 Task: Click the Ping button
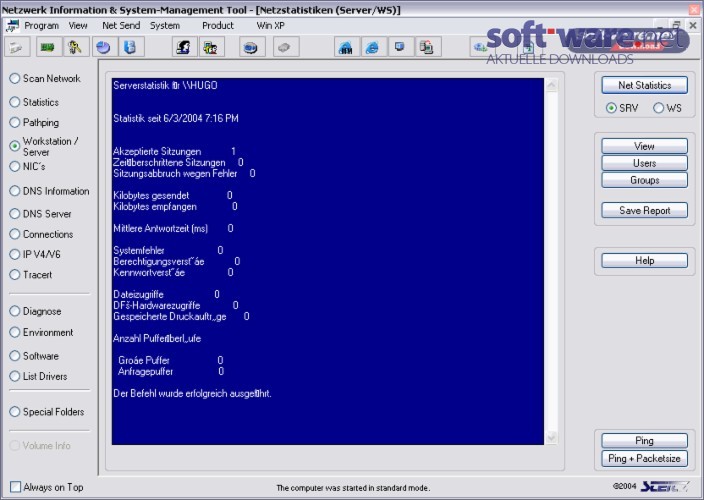[644, 441]
